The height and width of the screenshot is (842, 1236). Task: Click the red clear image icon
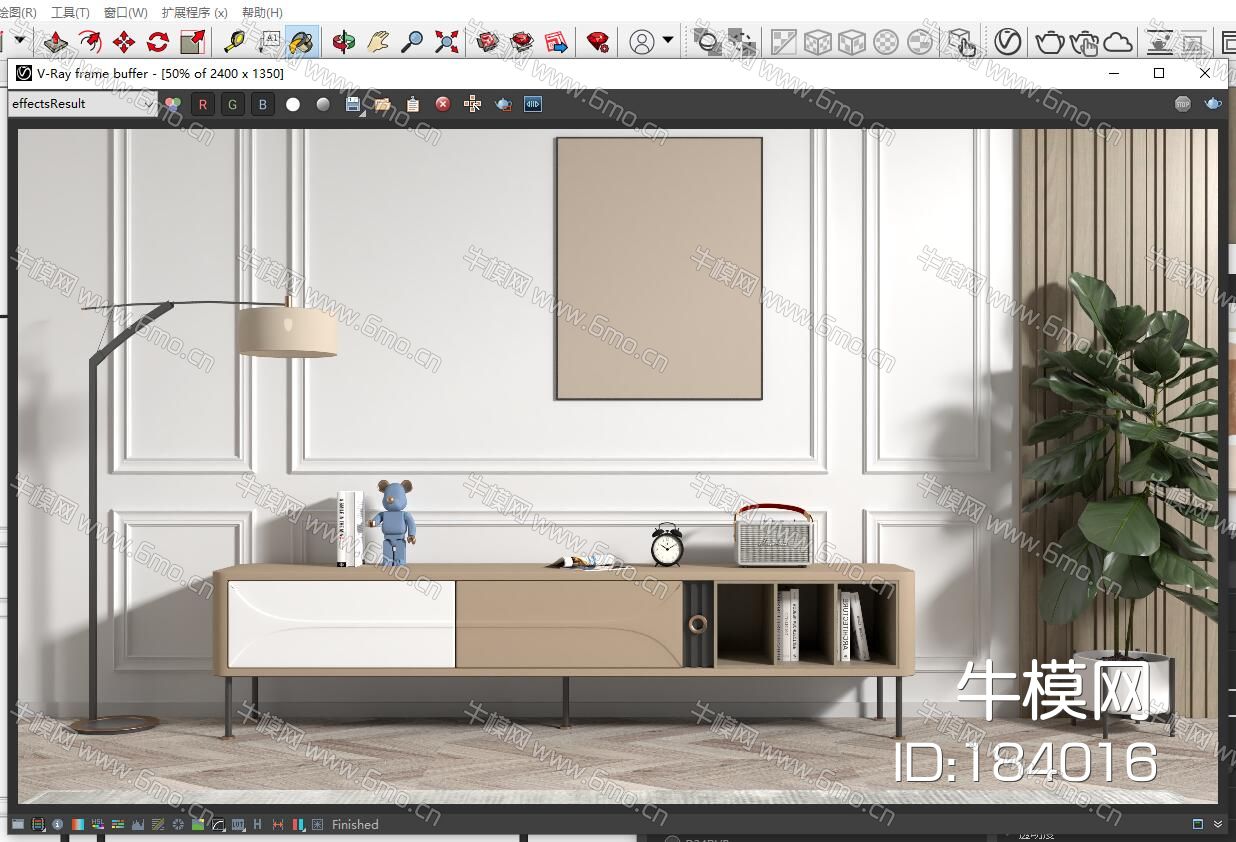[442, 104]
